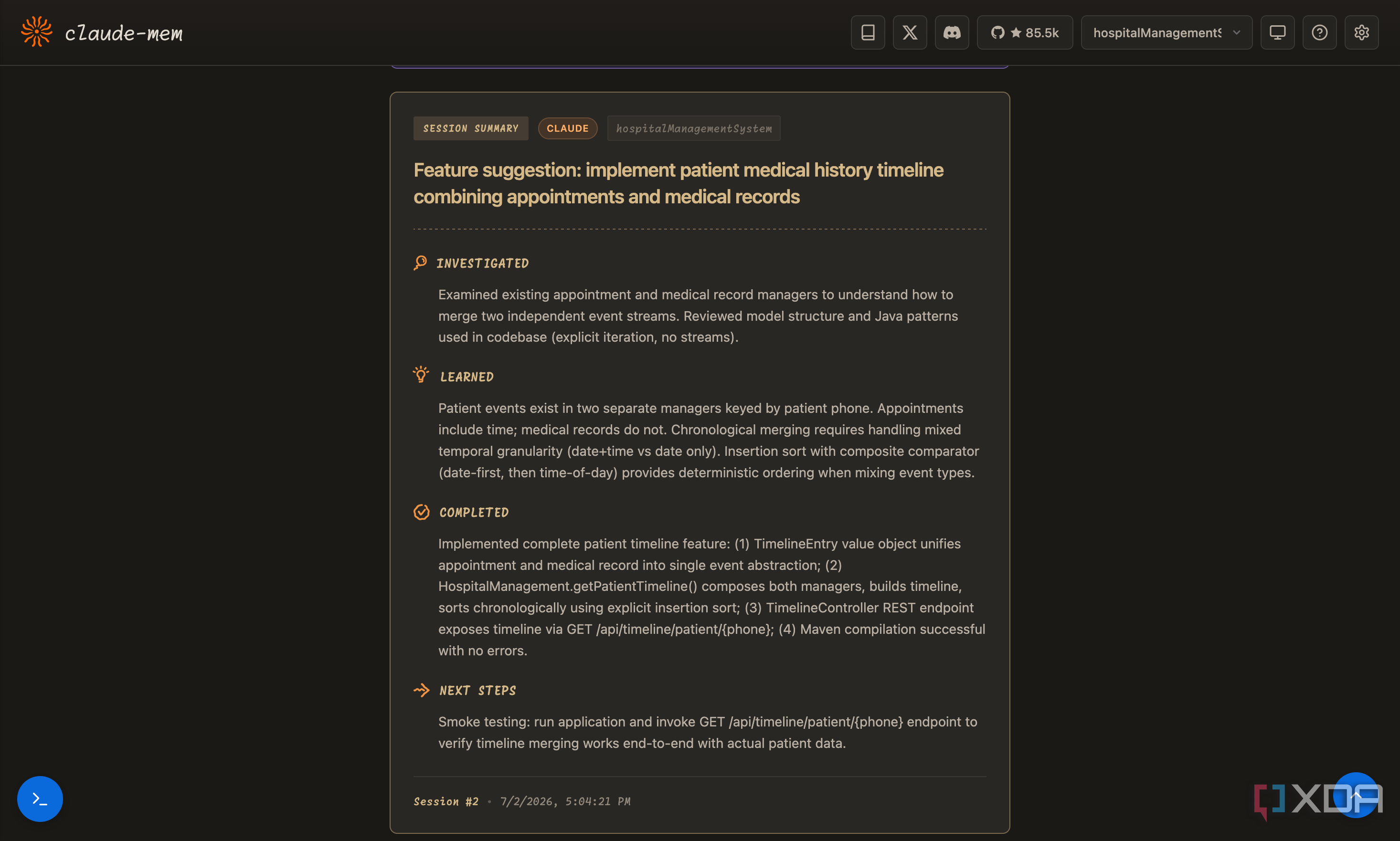Viewport: 1400px width, 841px height.
Task: Click blue scroll-to-top arrow button
Action: pos(1356,795)
